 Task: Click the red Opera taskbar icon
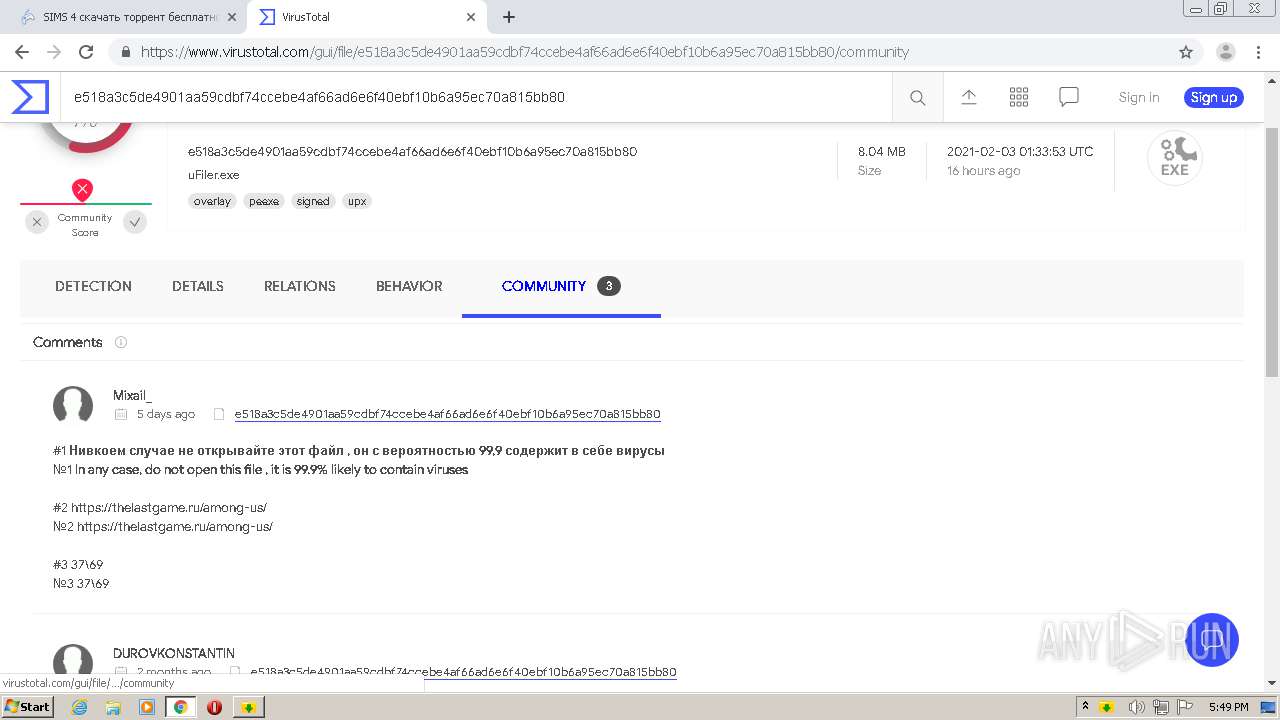(x=214, y=707)
